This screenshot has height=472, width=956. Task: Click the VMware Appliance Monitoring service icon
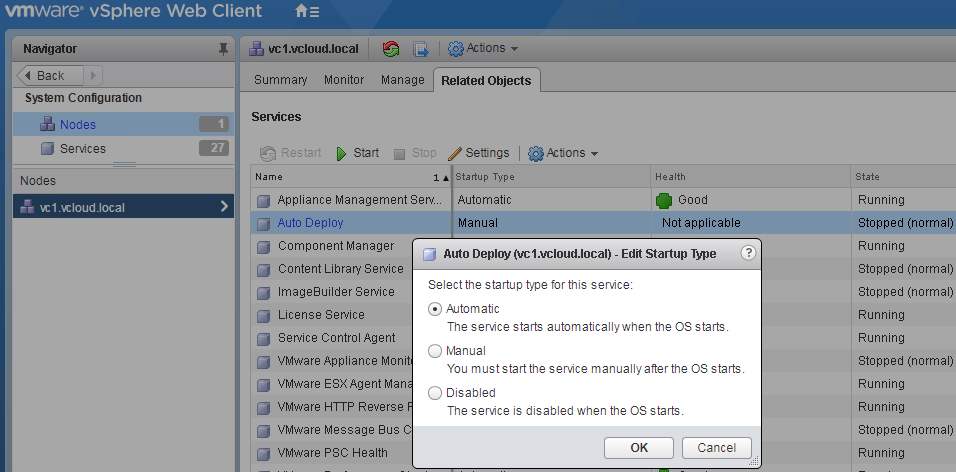263,362
